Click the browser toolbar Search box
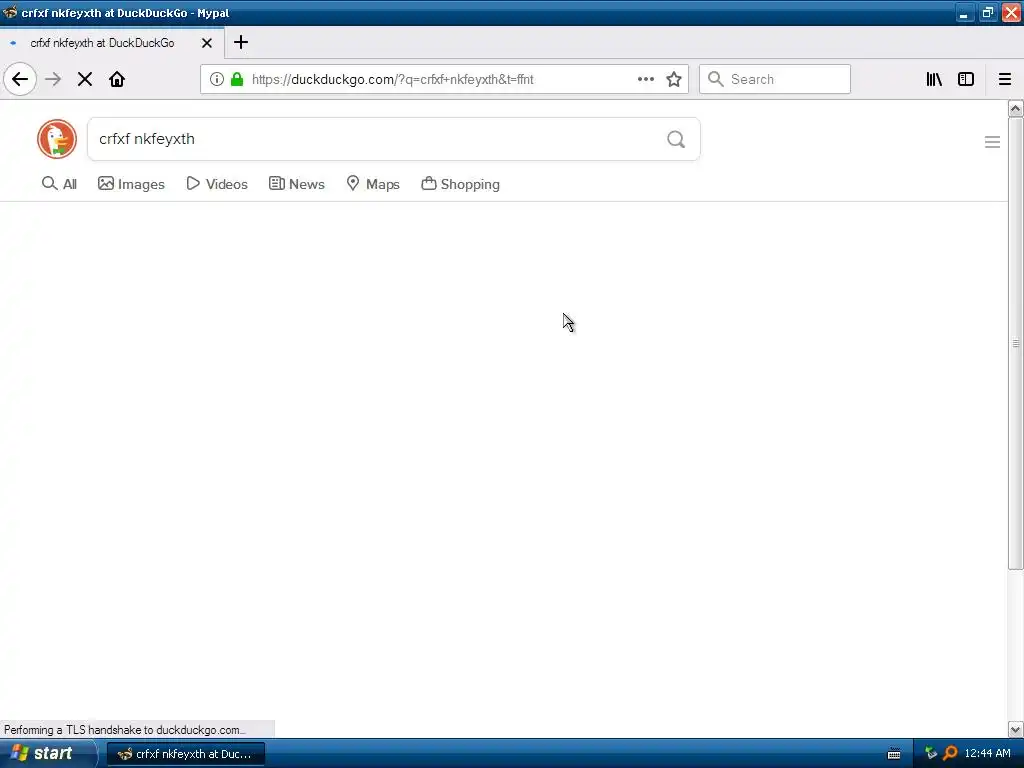Image resolution: width=1024 pixels, height=768 pixels. tap(775, 80)
